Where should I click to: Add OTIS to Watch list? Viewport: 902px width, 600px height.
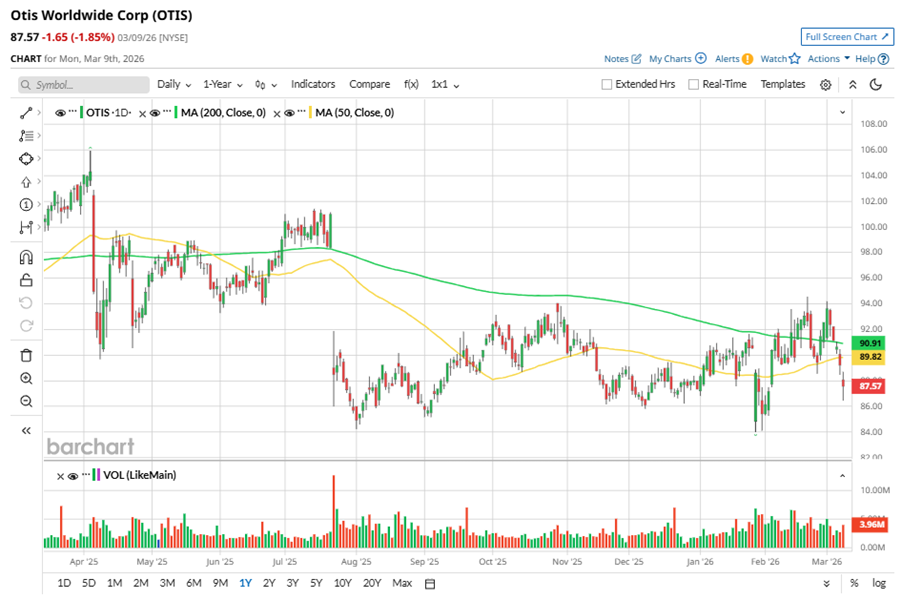tap(780, 59)
